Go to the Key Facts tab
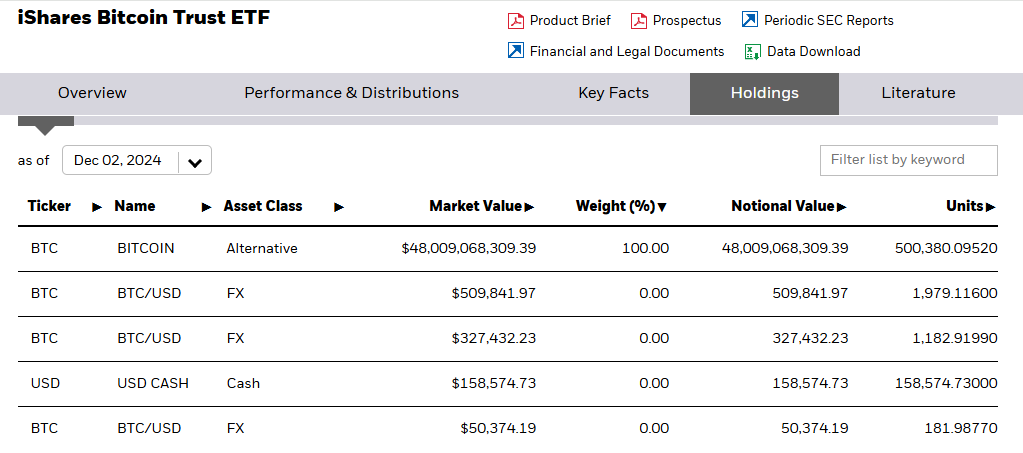This screenshot has height=453, width=1023. click(x=613, y=93)
